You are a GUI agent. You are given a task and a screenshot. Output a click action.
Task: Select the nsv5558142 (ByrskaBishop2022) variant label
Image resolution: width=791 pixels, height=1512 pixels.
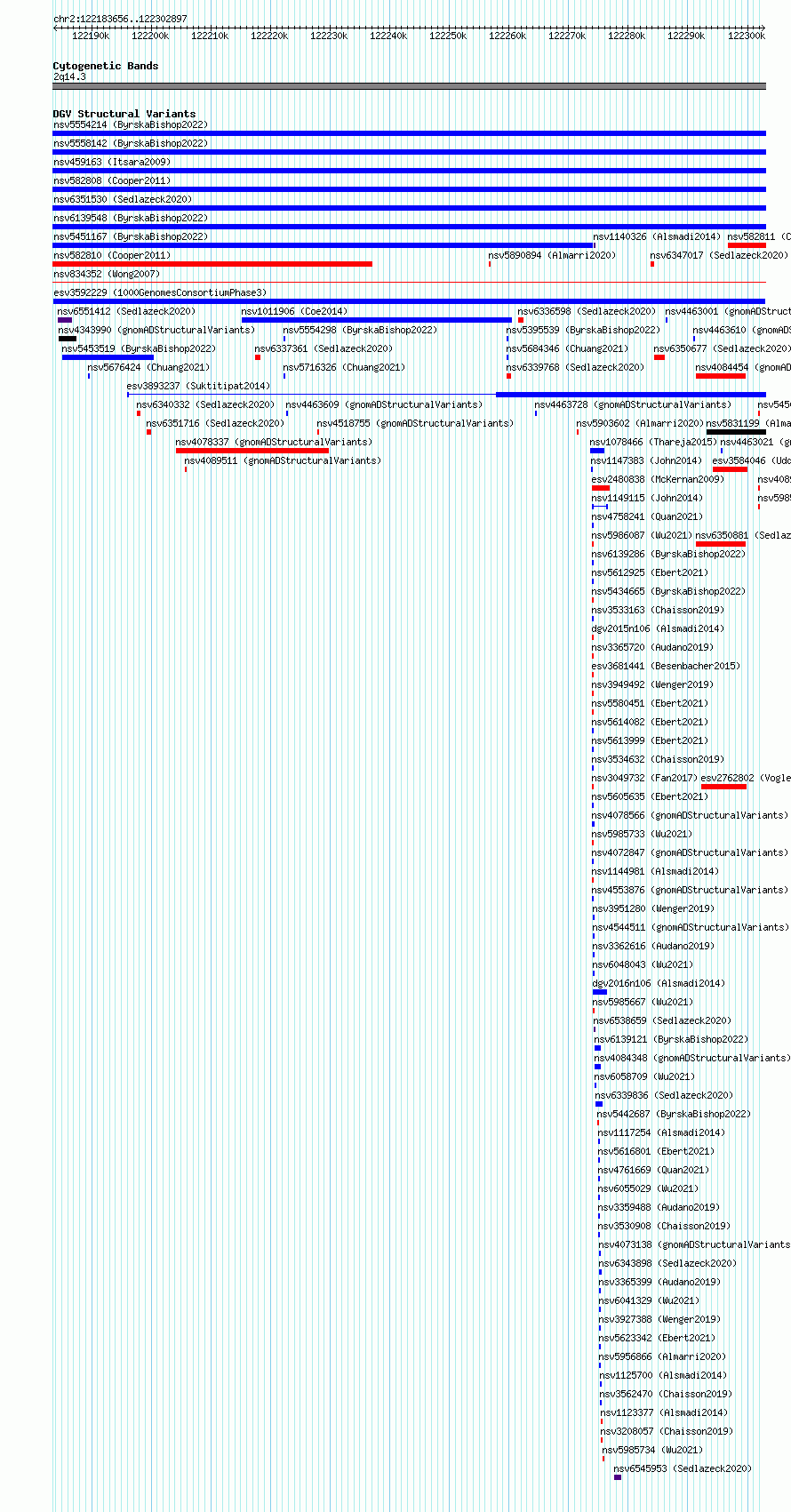pos(131,144)
